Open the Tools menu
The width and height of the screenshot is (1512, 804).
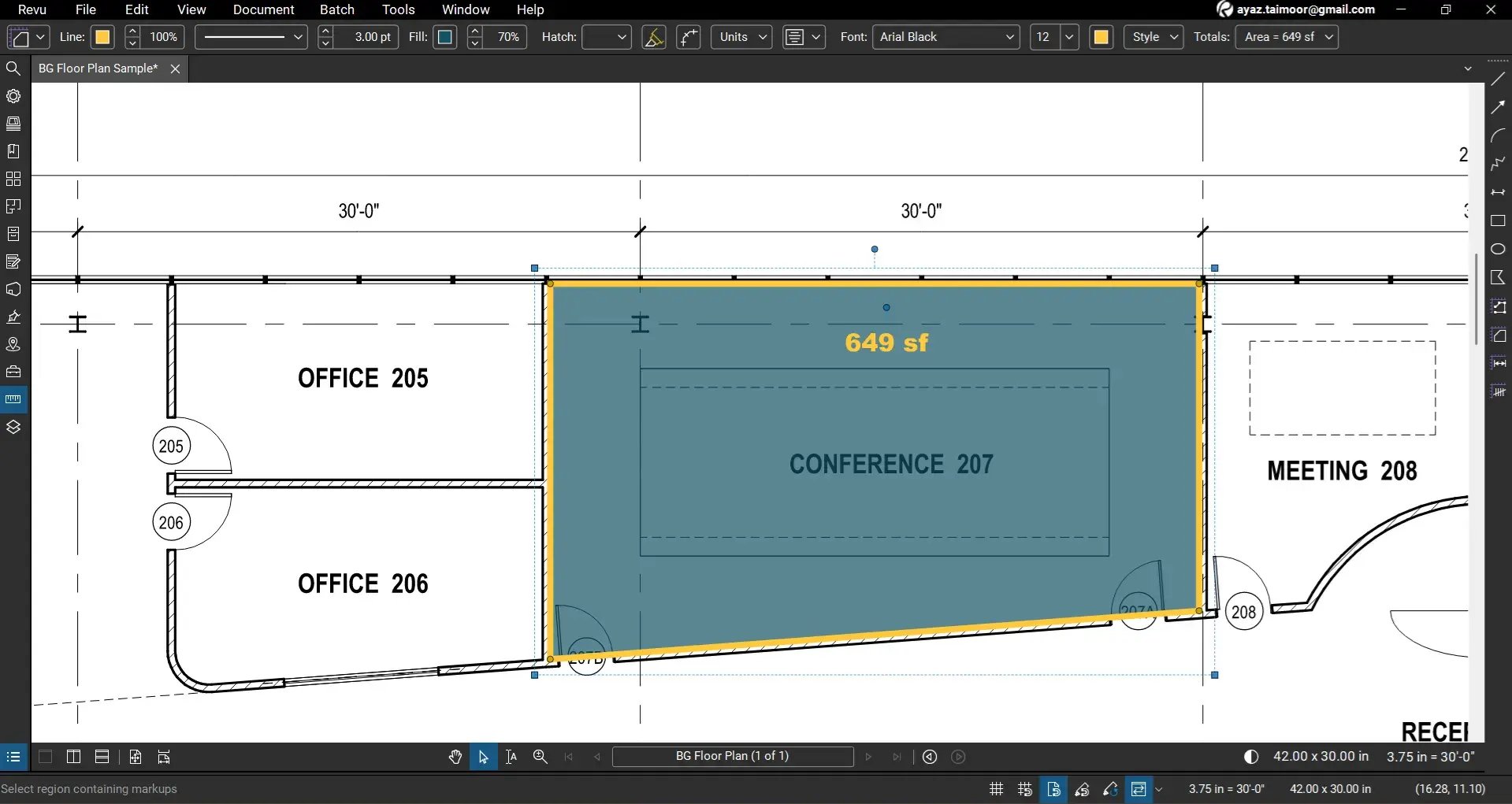tap(399, 9)
